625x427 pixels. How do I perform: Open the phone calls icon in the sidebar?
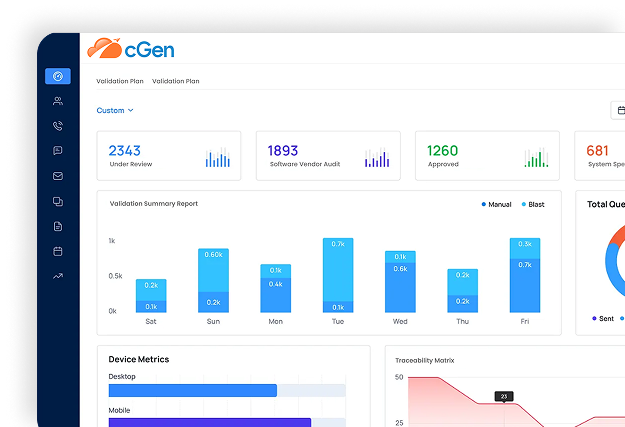(x=57, y=126)
